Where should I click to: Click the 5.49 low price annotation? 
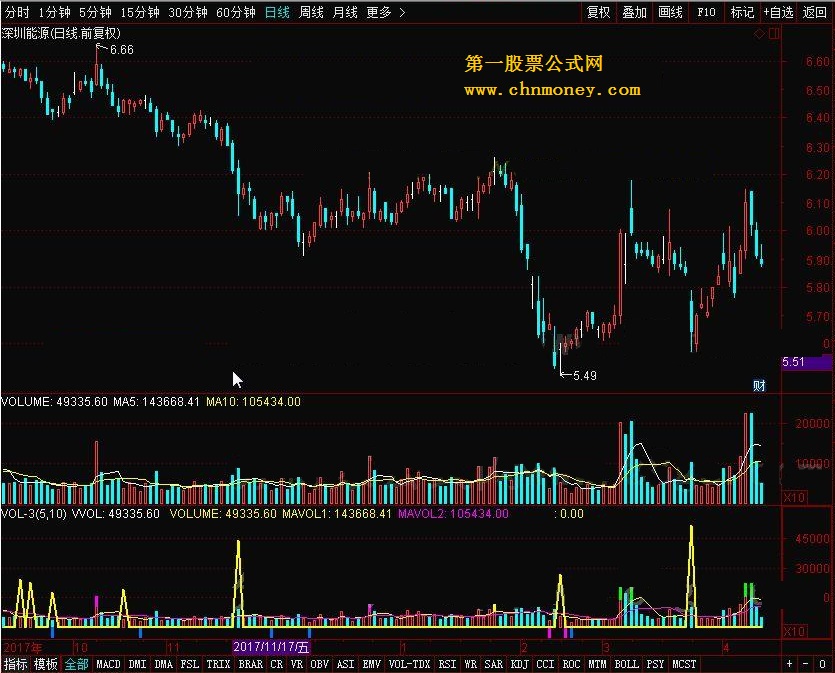pyautogui.click(x=585, y=376)
